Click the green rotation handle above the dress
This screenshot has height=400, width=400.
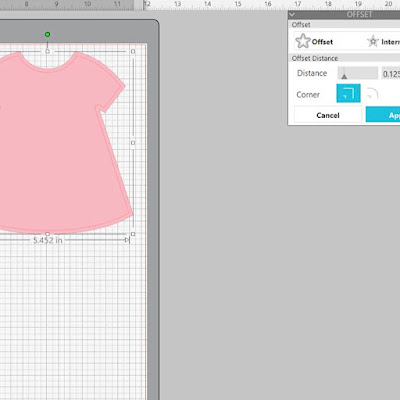click(x=48, y=34)
